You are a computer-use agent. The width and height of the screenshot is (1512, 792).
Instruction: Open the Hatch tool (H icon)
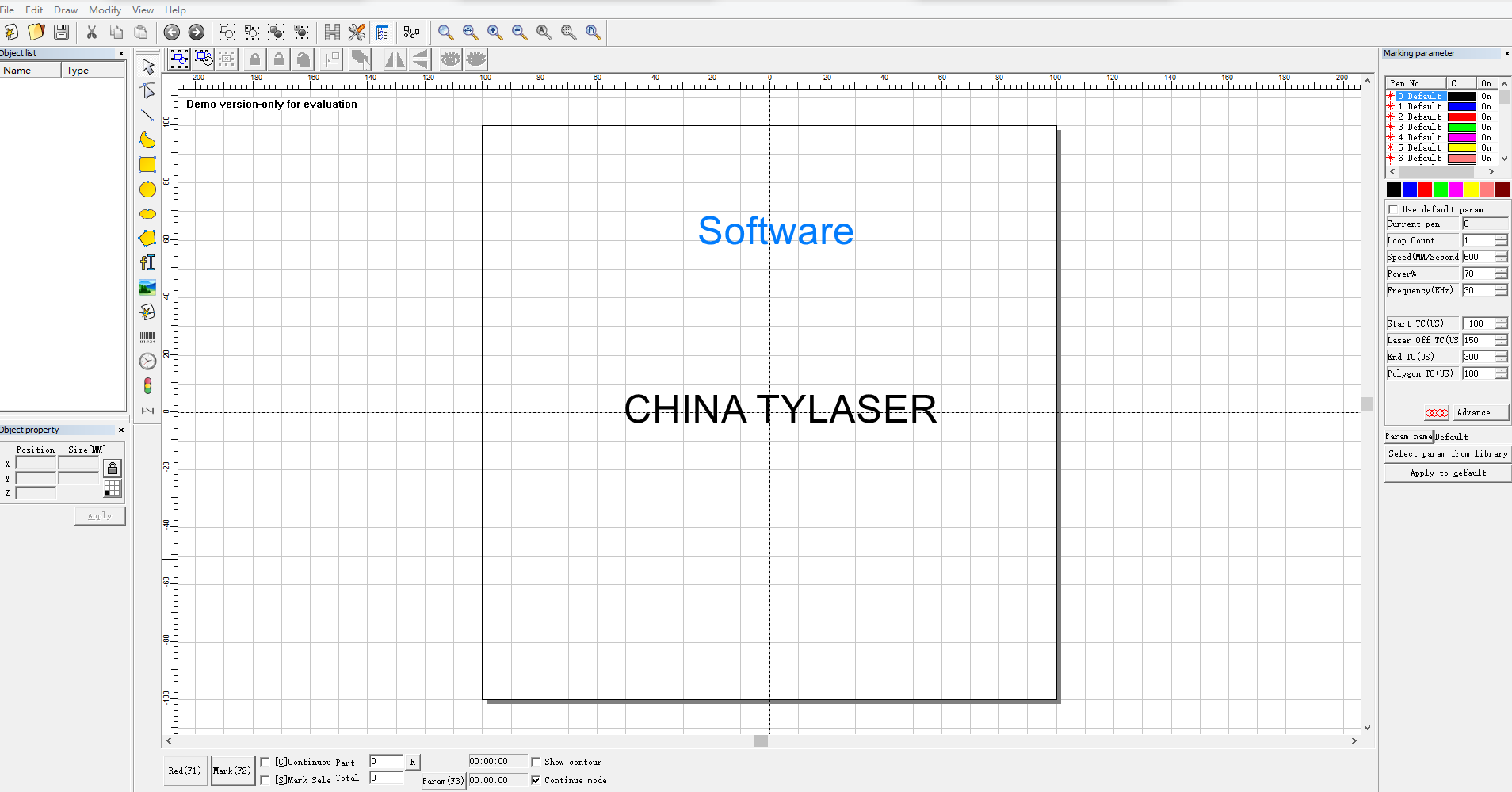(332, 32)
